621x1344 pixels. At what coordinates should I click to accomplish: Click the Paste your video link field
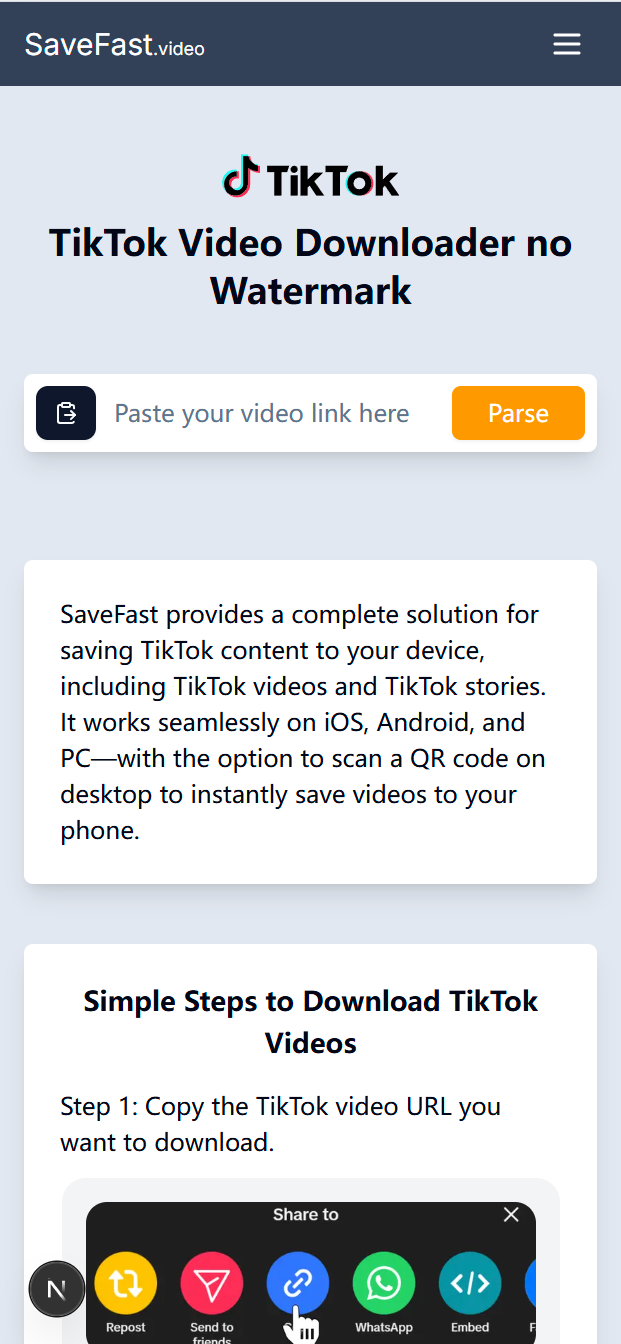pos(262,412)
